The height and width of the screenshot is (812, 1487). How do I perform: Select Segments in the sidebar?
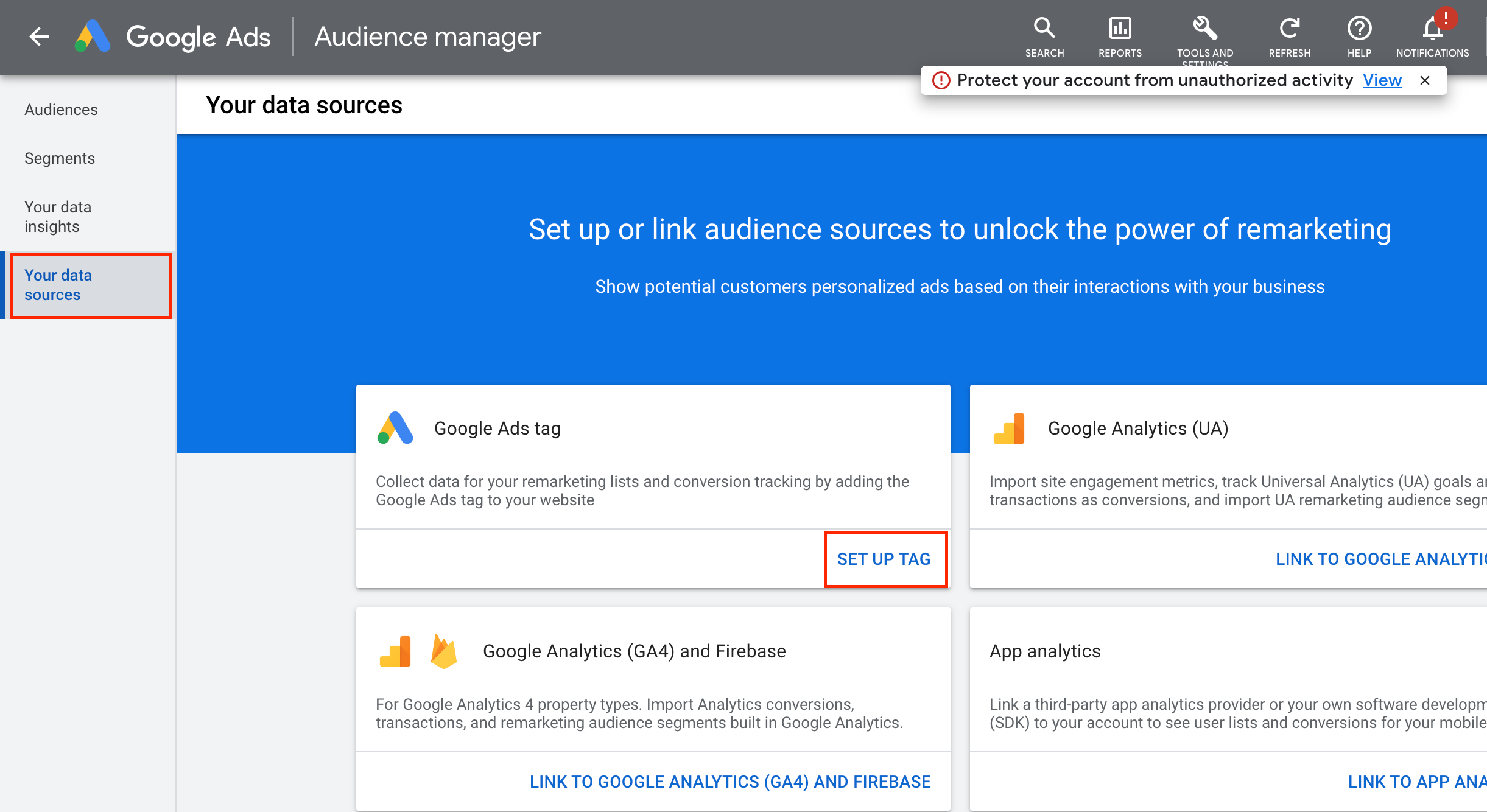(x=60, y=158)
